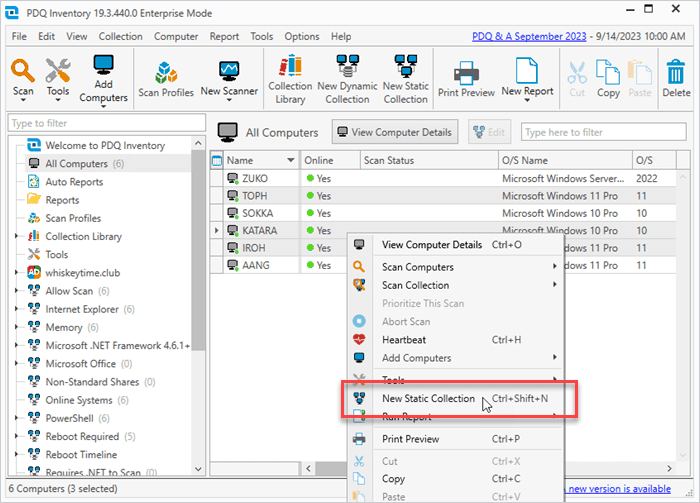Select PowerShell collection in tree

(x=69, y=418)
